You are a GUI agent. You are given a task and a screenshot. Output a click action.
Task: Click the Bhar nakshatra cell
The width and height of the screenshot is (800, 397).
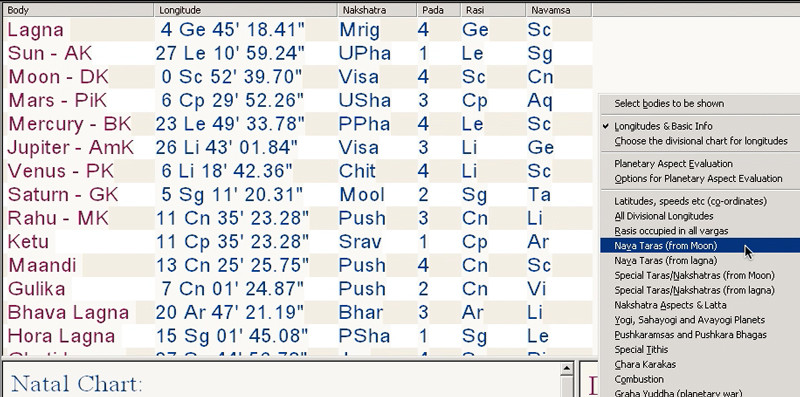(361, 312)
